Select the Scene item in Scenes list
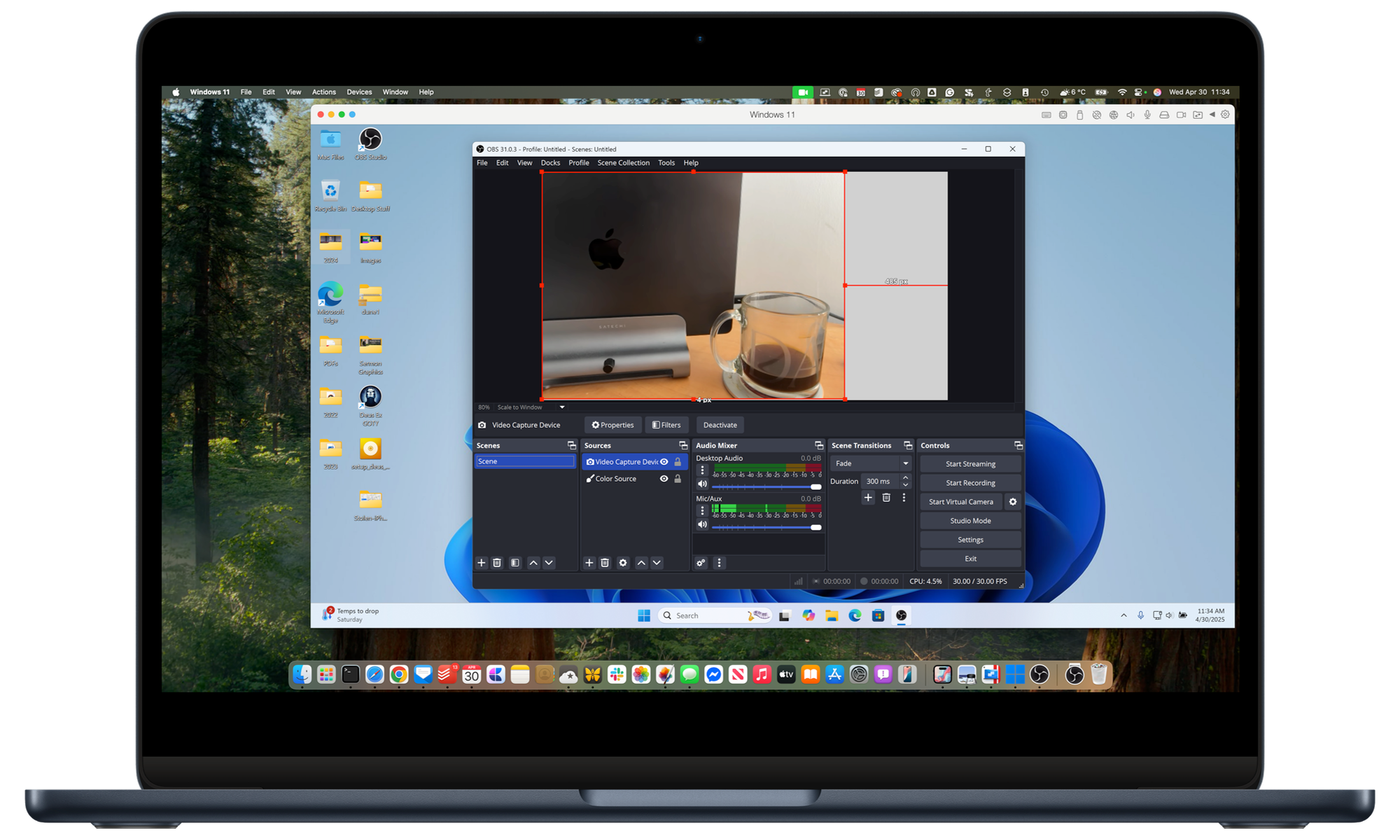This screenshot has width=1400, height=840. point(525,461)
